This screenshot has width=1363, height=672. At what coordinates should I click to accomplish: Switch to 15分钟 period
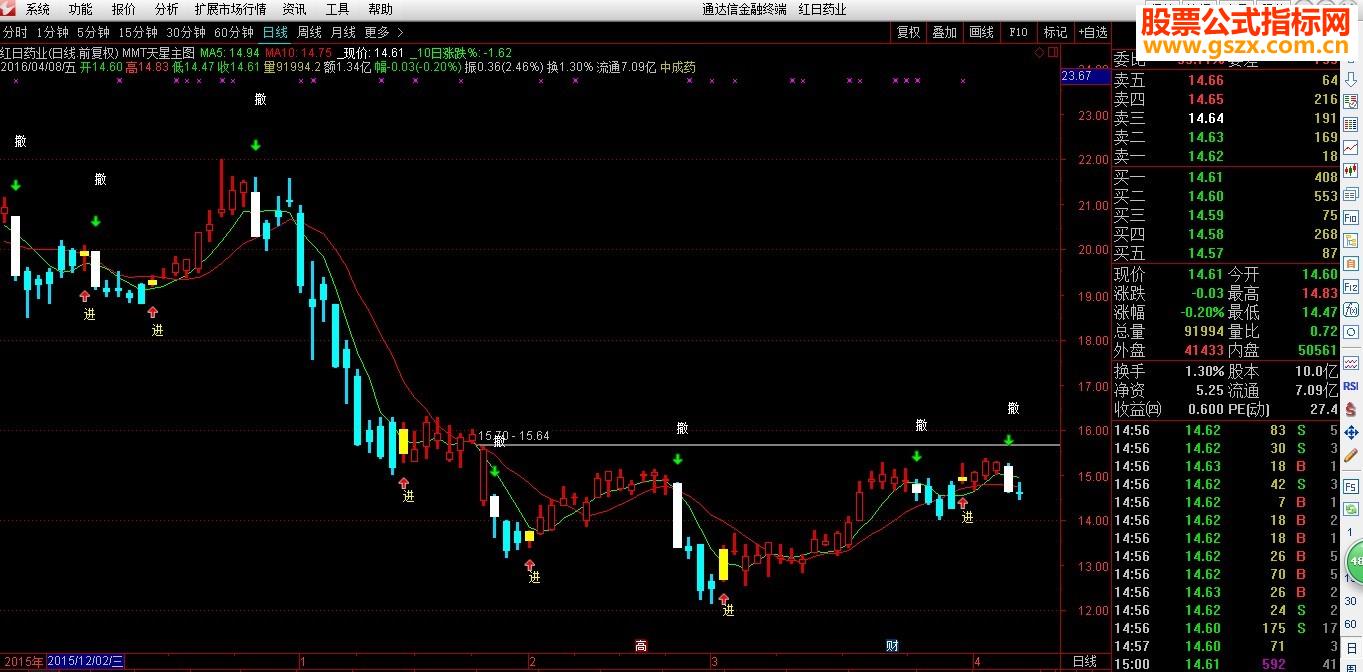point(138,32)
